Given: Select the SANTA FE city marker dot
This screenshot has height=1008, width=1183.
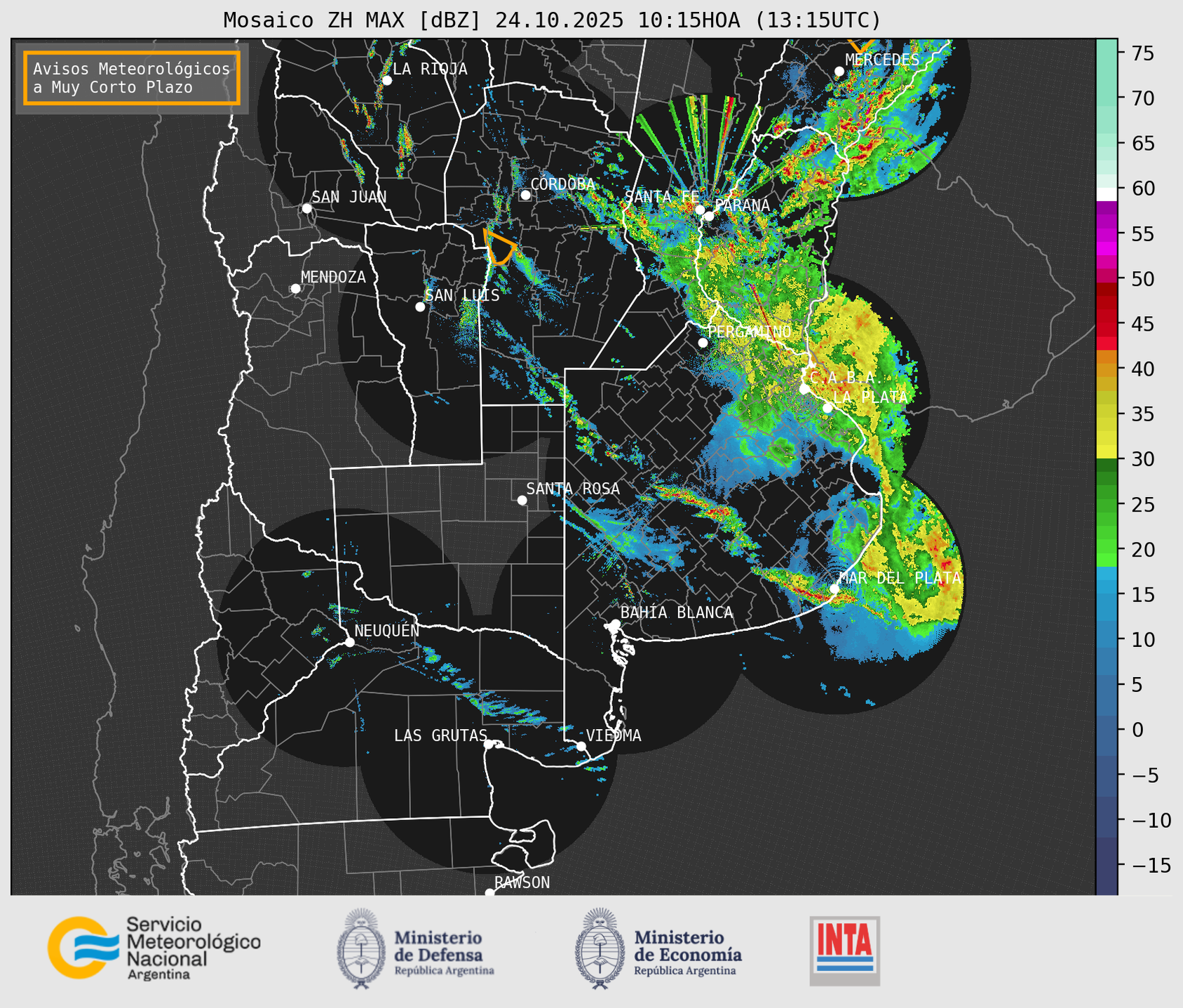Looking at the screenshot, I should [700, 210].
